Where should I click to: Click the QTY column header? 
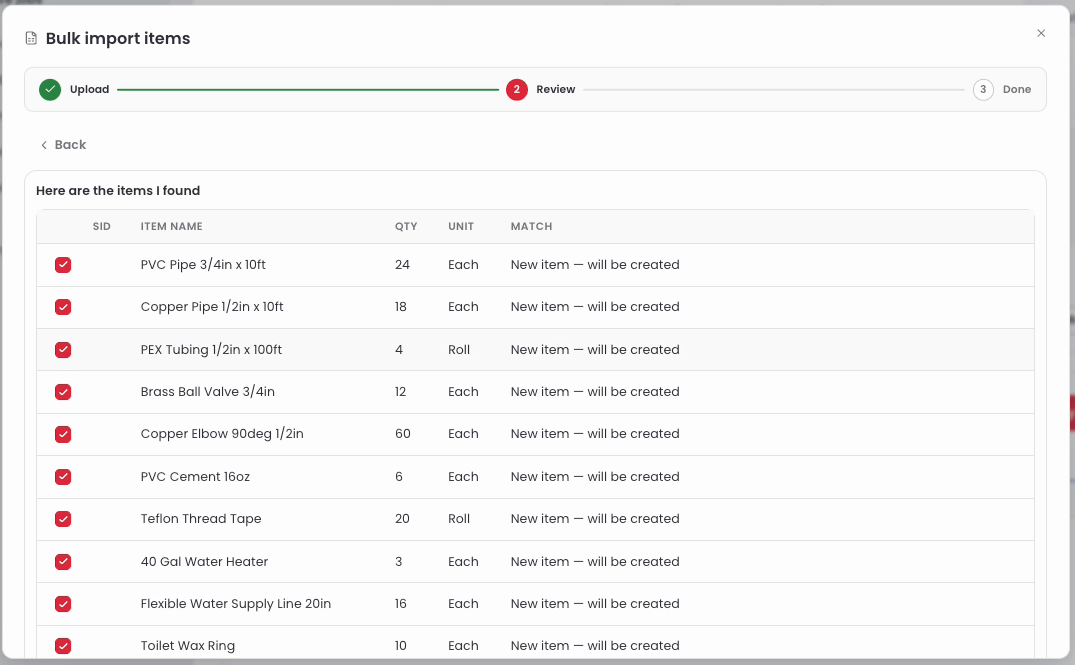[406, 226]
